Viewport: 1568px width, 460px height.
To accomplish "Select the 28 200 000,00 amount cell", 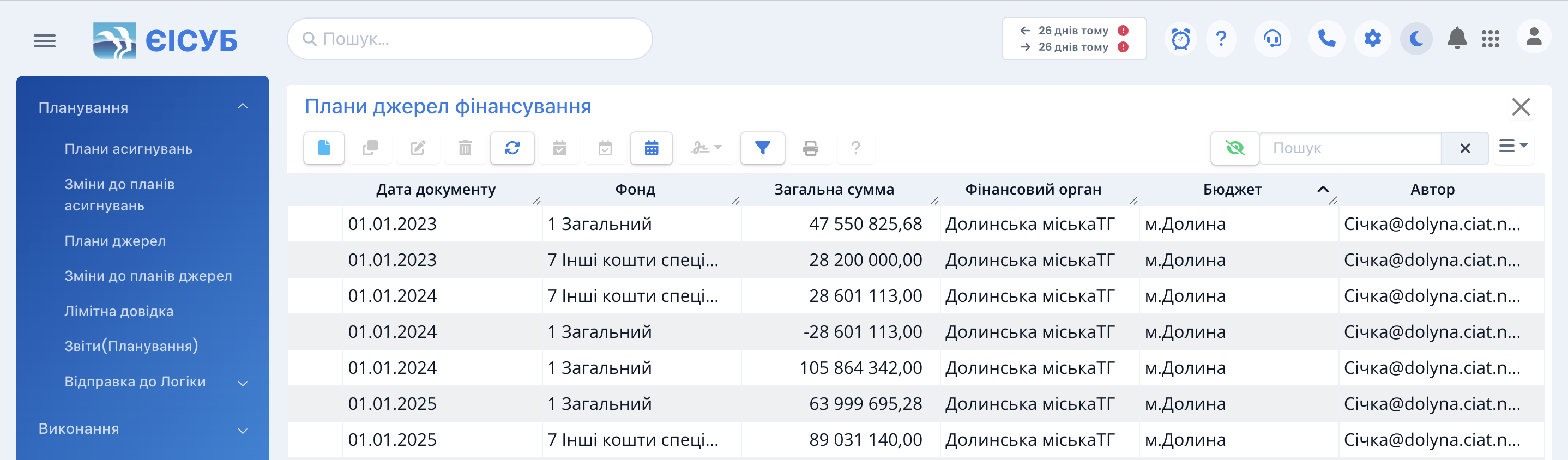I will pos(841,260).
